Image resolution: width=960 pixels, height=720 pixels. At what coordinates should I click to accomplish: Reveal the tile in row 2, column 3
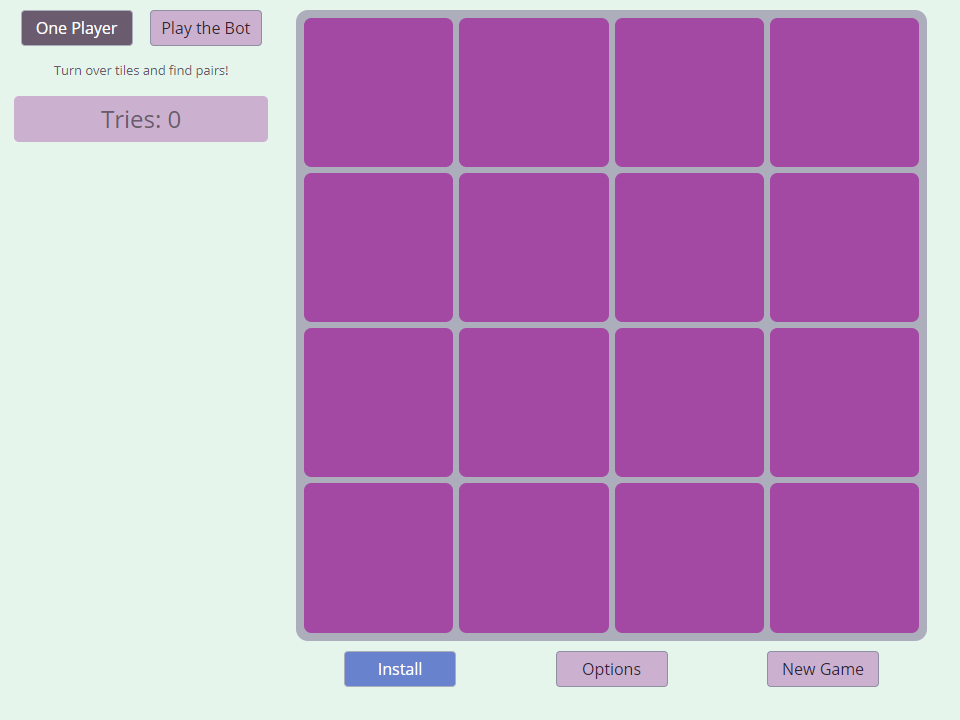[689, 247]
